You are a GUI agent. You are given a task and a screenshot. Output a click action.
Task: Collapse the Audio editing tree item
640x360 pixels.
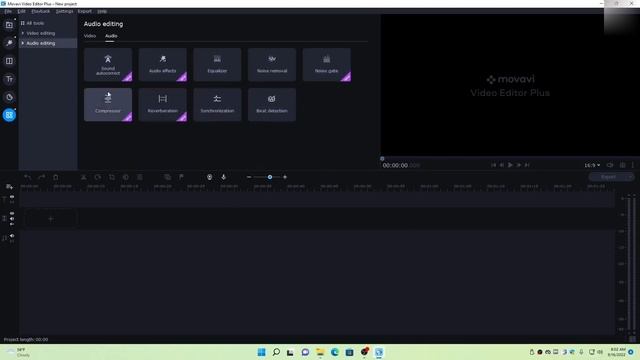(x=23, y=43)
